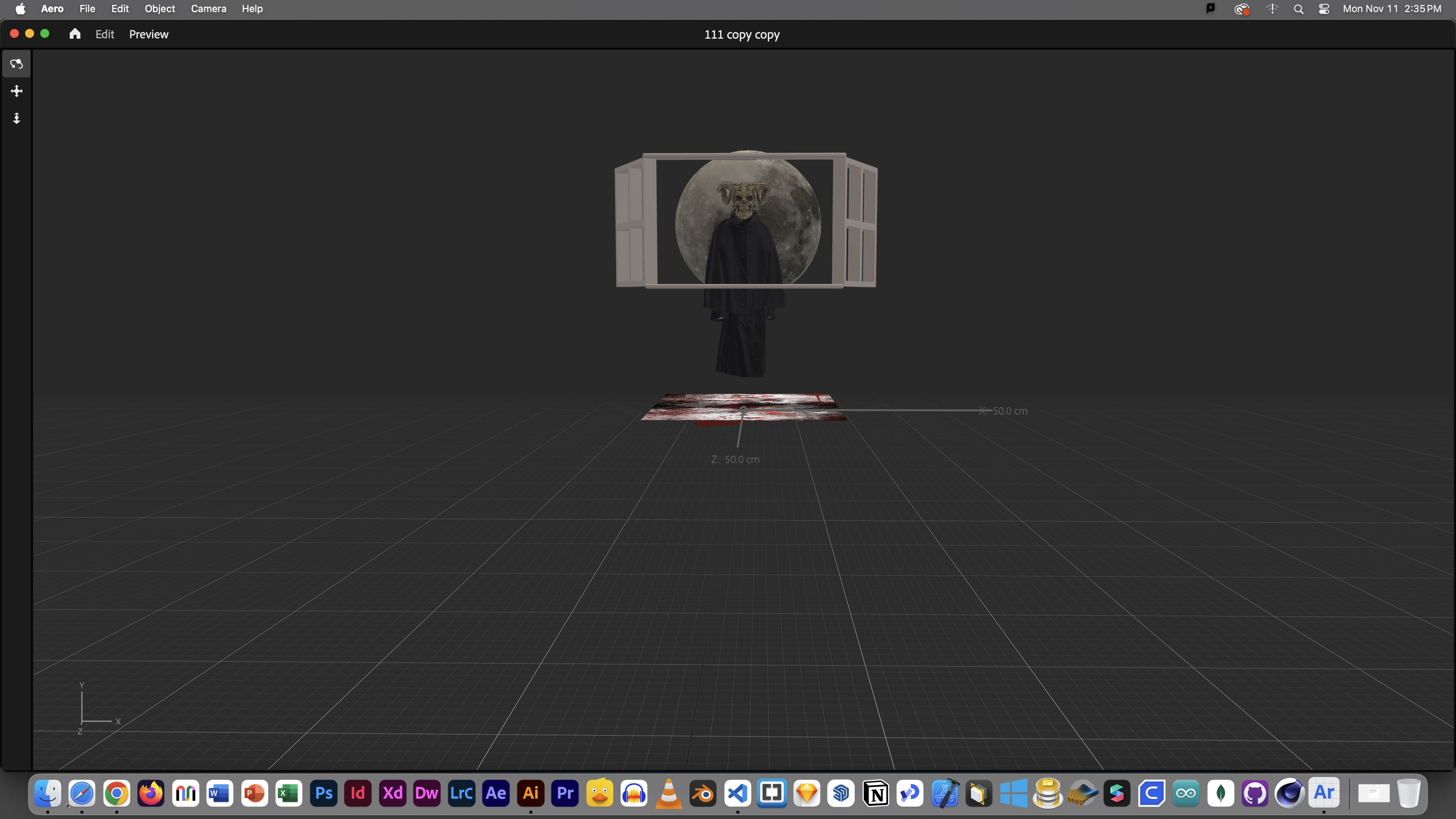Image resolution: width=1456 pixels, height=819 pixels.
Task: Select the Rotate tool in the left toolbar
Action: (x=16, y=63)
